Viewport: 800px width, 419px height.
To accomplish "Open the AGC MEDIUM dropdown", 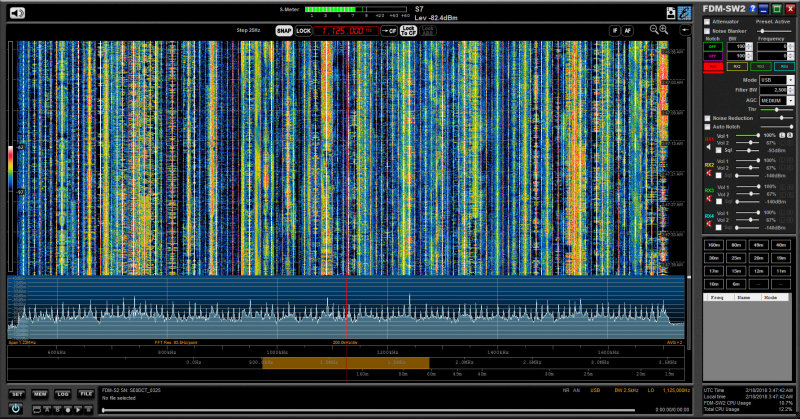I will (x=777, y=101).
